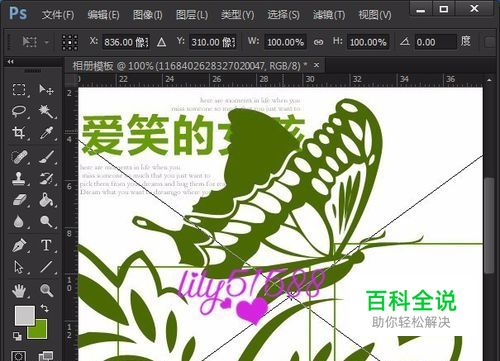Open the 编辑(E) menu
This screenshot has height=361, width=500.
tap(103, 15)
